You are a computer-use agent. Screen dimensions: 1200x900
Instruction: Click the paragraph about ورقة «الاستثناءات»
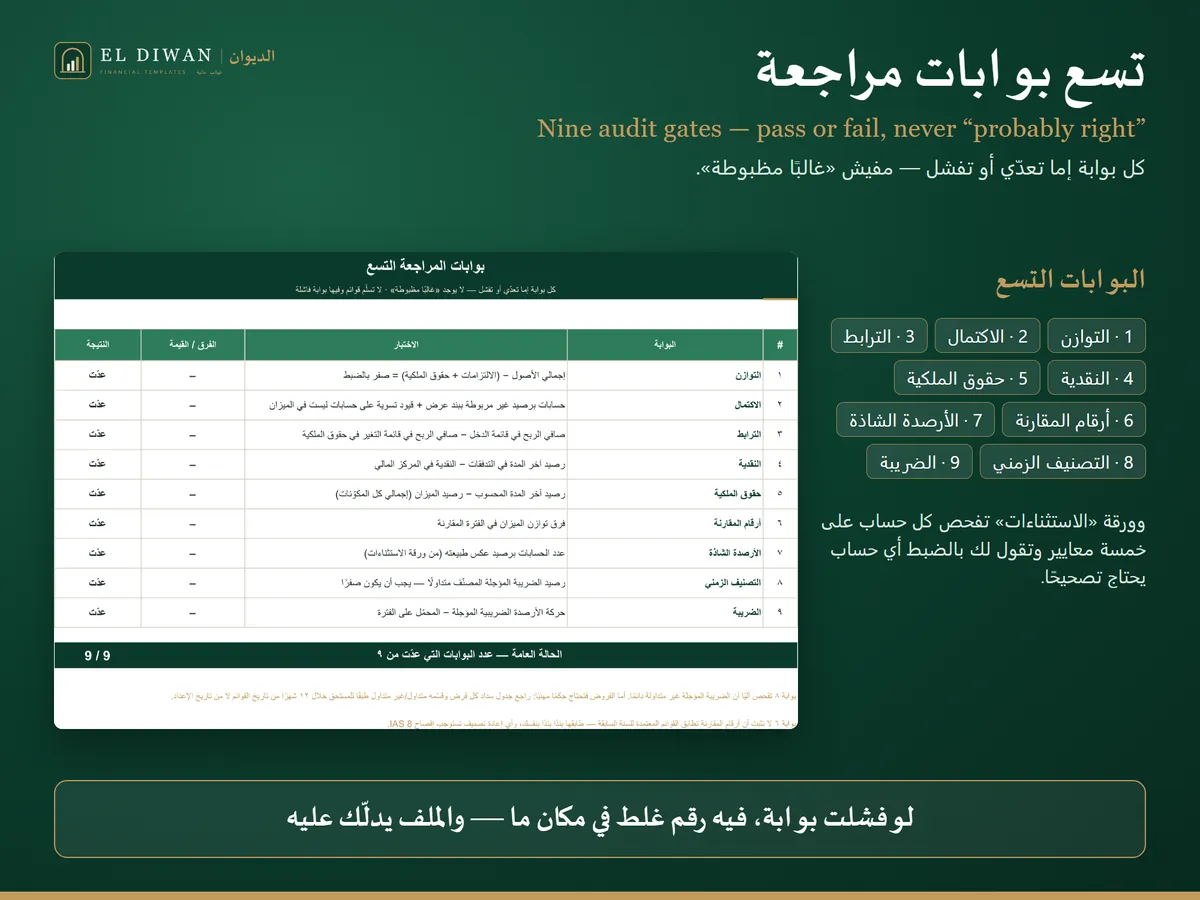(984, 550)
